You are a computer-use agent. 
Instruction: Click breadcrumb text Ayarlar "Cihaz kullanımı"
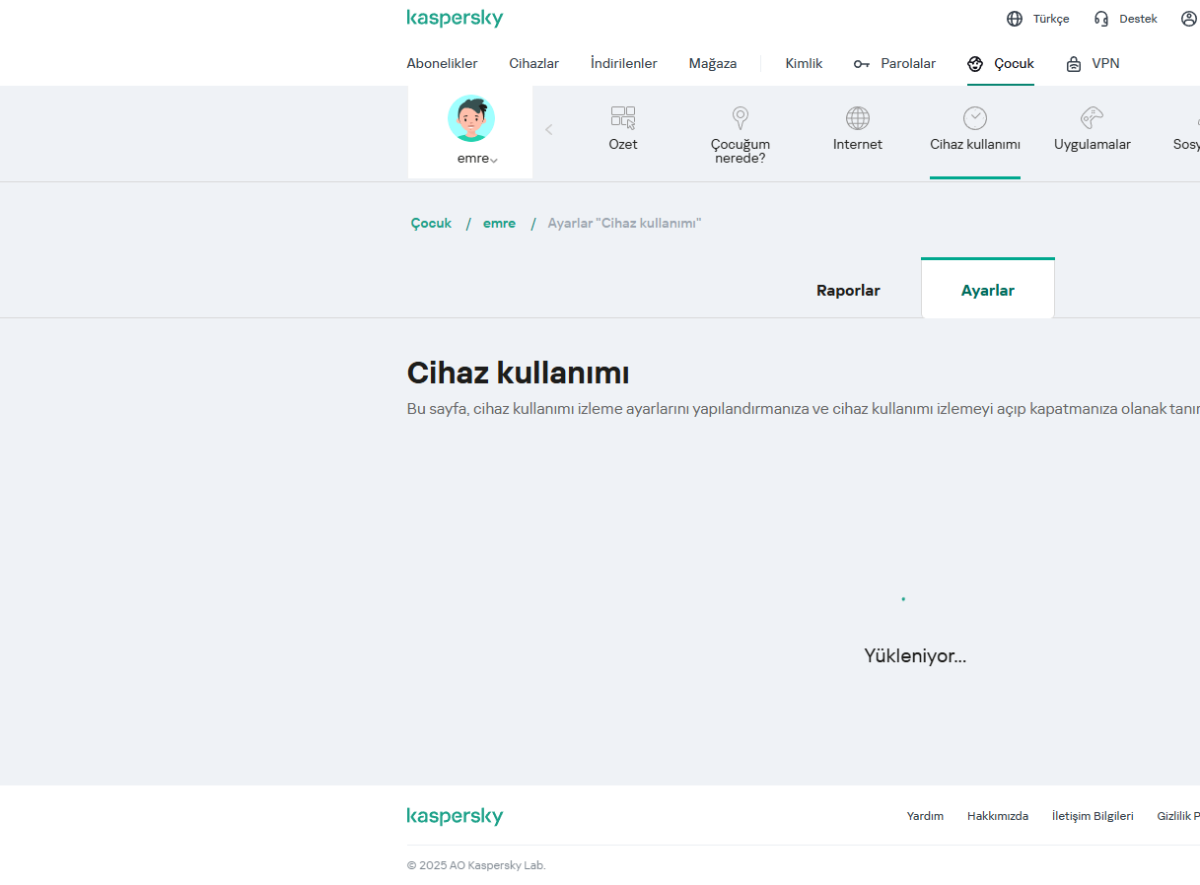pos(624,223)
